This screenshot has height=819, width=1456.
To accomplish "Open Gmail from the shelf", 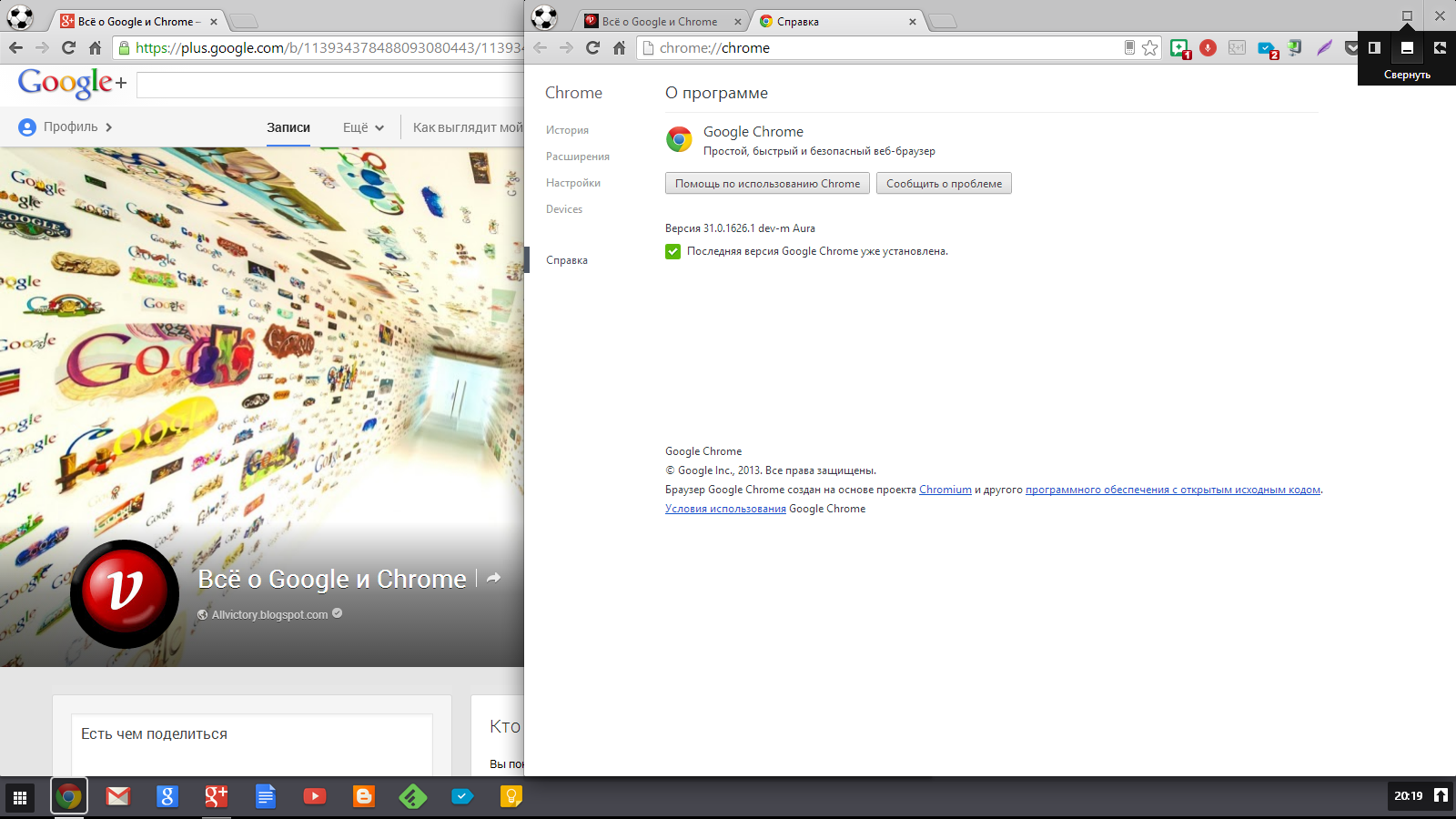I will click(x=118, y=797).
